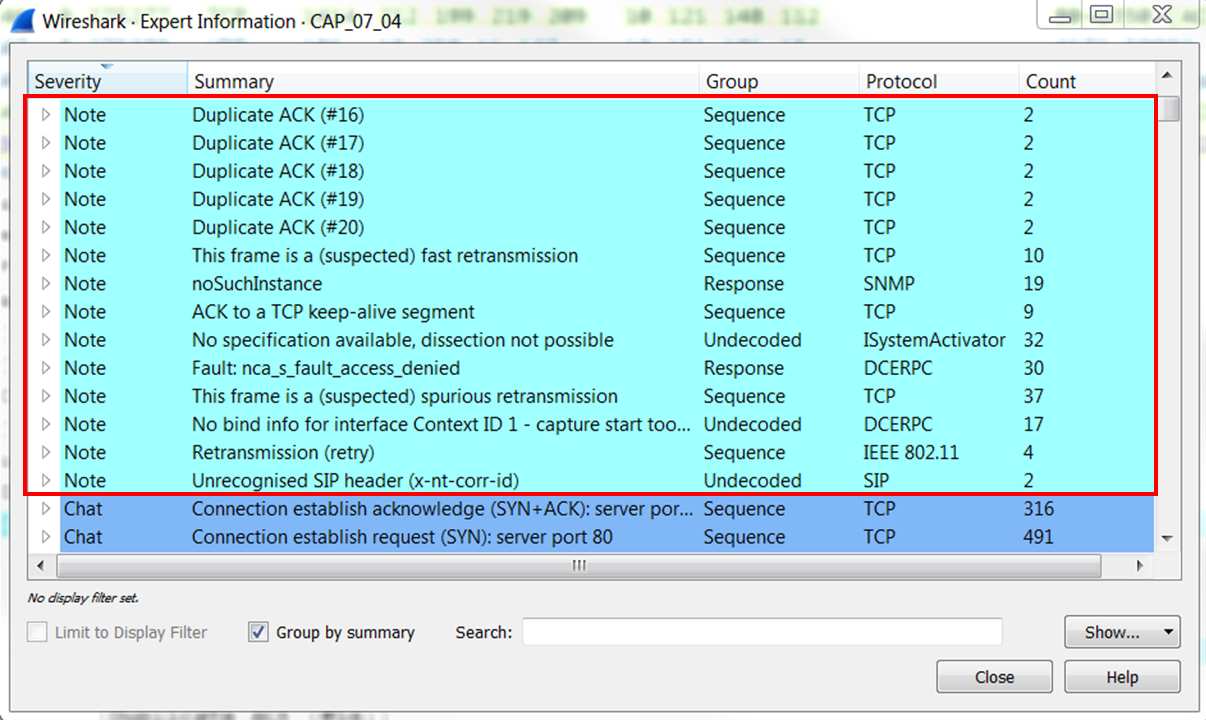The image size is (1206, 720).
Task: Uncheck Group by summary checkbox
Action: [258, 632]
